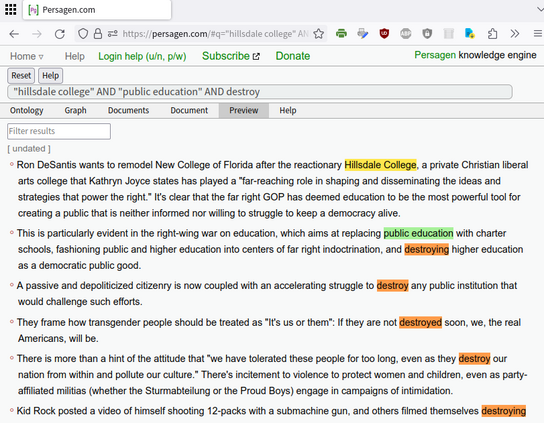544x423 pixels.
Task: Click highlighted 'destroy' before 'our nation'
Action: coord(474,358)
